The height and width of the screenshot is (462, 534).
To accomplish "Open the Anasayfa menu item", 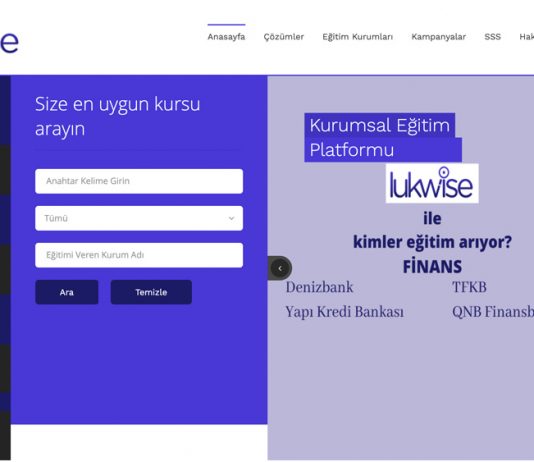I will pyautogui.click(x=226, y=37).
